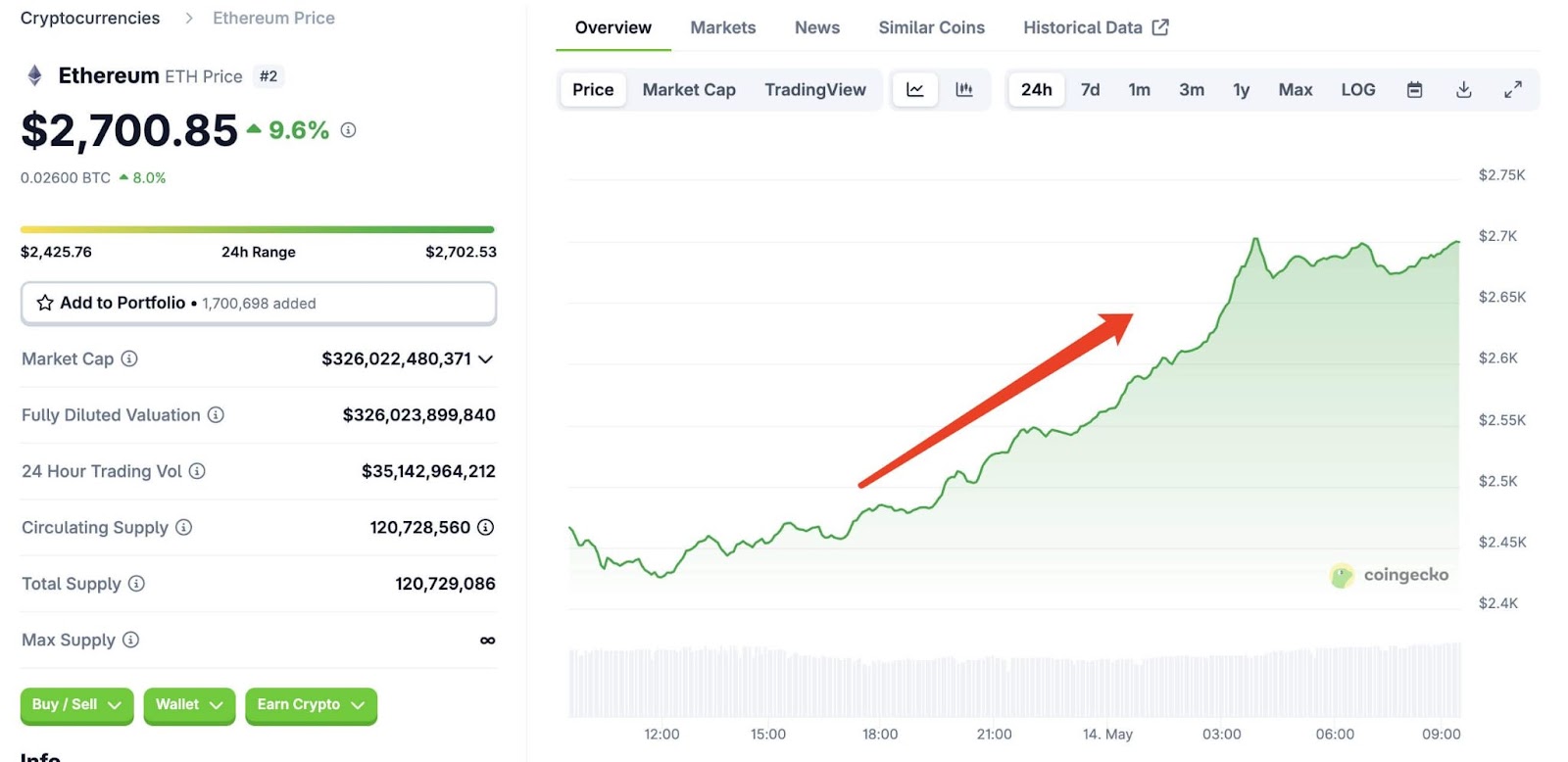The width and height of the screenshot is (1568, 762).
Task: Select the 1m time range
Action: point(1140,89)
